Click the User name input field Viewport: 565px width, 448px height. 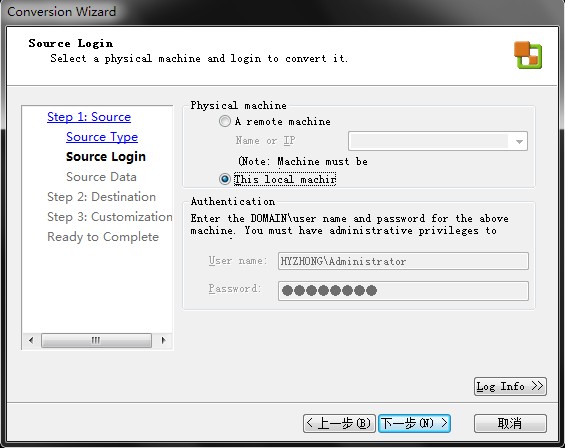coord(403,261)
